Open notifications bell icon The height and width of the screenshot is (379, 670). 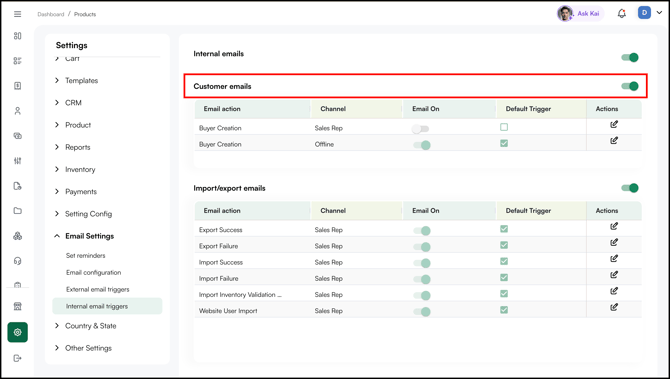tap(622, 14)
